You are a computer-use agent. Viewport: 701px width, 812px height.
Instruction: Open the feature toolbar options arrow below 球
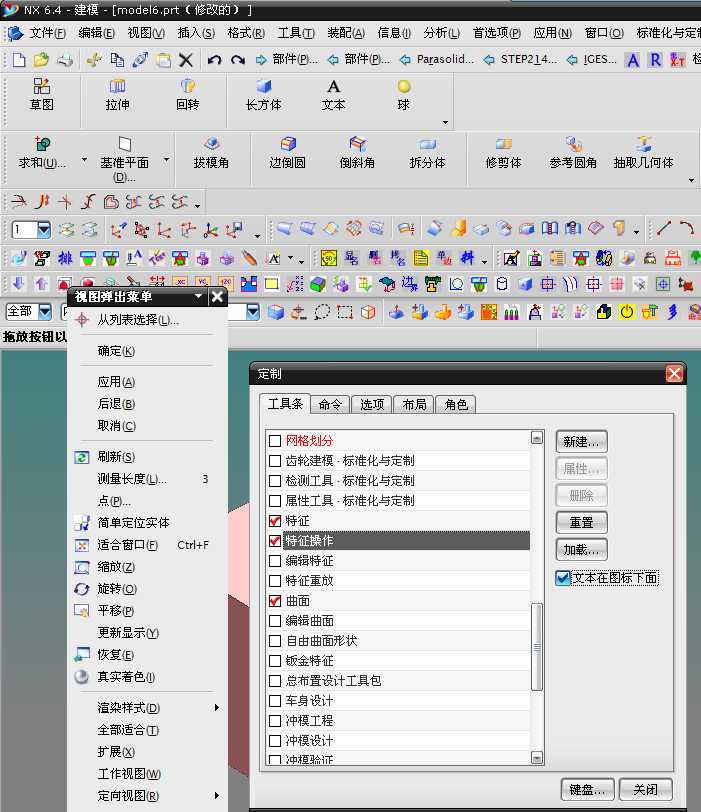pyautogui.click(x=445, y=123)
